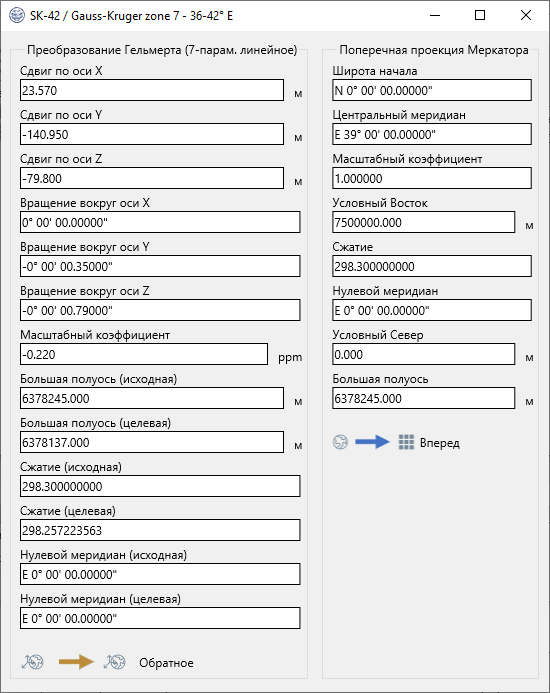Focus the Сдвиг по оси Y field
The width and height of the screenshot is (550, 693).
152,134
